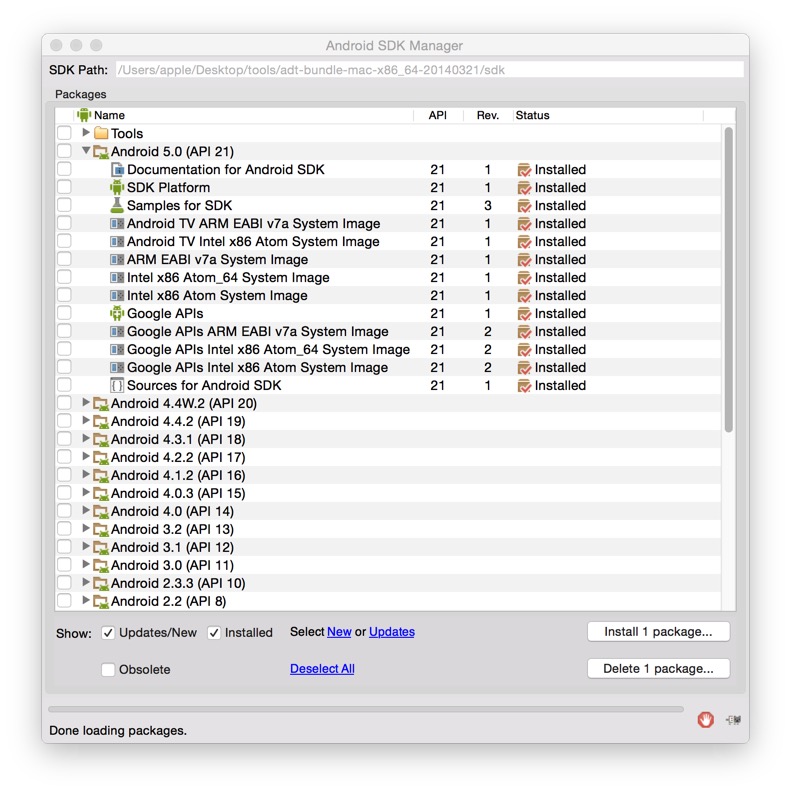The width and height of the screenshot is (791, 793).
Task: Click the Google APIs ARM EABI v7a image icon
Action: pos(117,331)
